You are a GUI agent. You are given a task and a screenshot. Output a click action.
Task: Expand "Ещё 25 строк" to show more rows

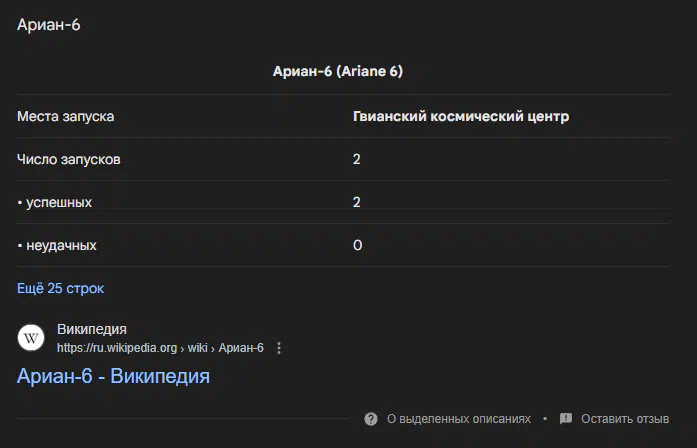coord(60,288)
